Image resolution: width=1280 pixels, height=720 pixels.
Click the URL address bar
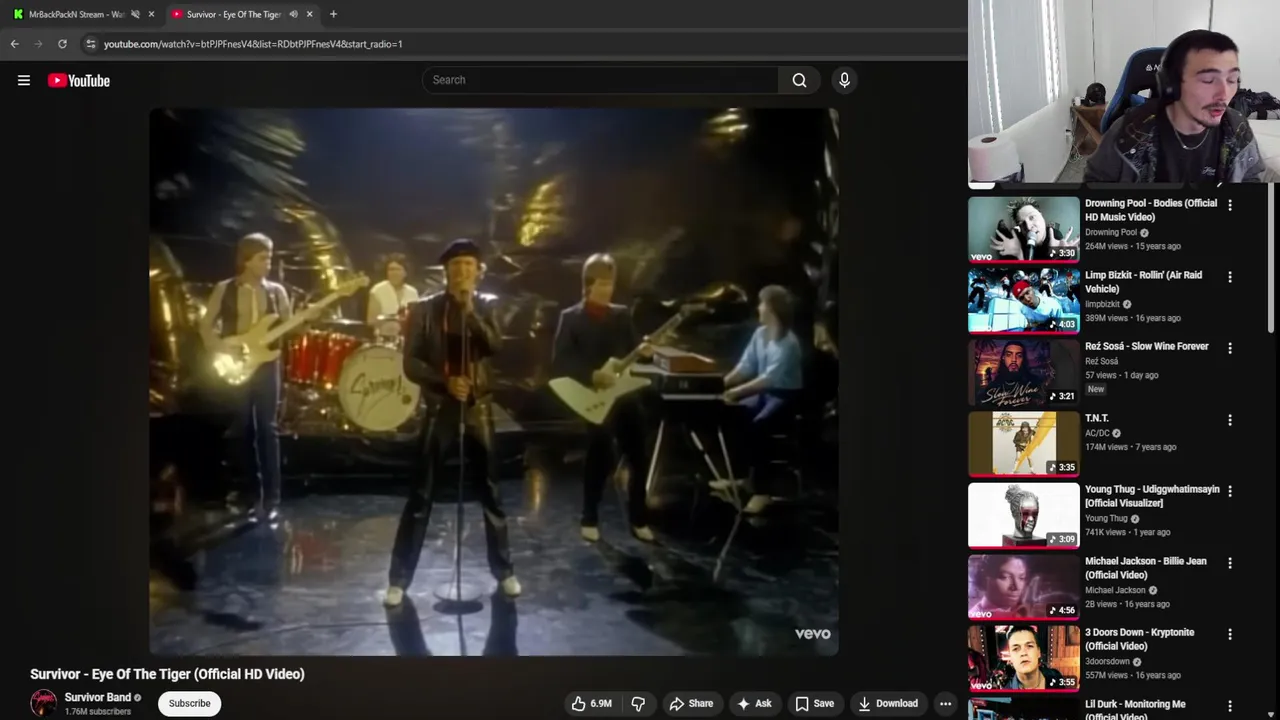click(x=520, y=44)
